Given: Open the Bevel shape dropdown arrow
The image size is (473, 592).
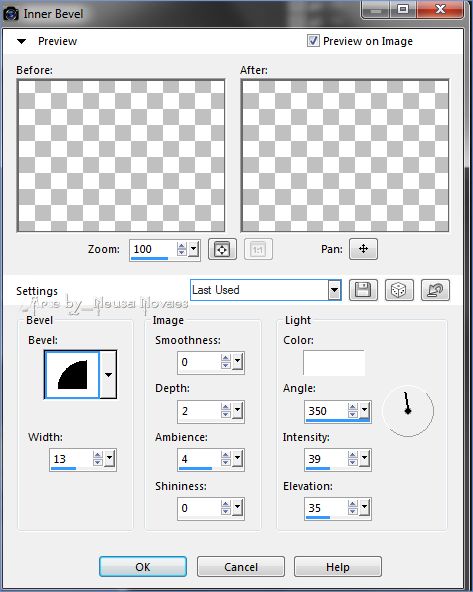Looking at the screenshot, I should (x=108, y=375).
